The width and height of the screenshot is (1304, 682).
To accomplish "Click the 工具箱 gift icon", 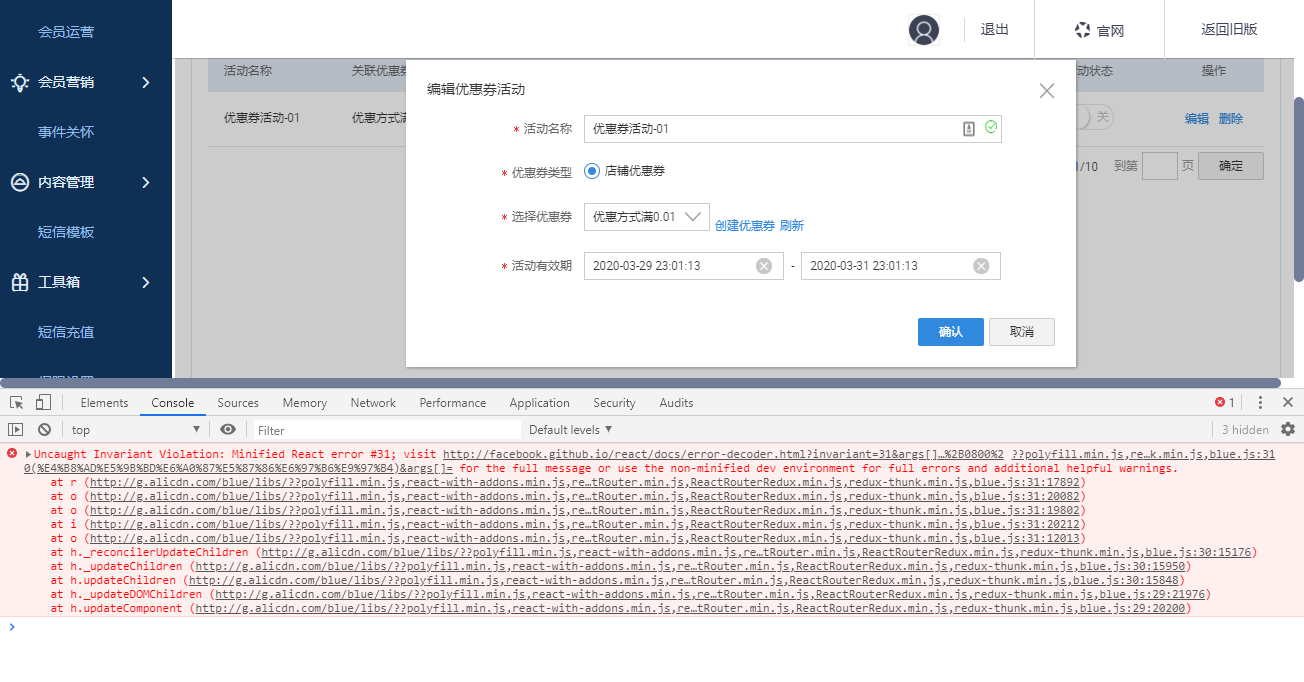I will pyautogui.click(x=19, y=282).
